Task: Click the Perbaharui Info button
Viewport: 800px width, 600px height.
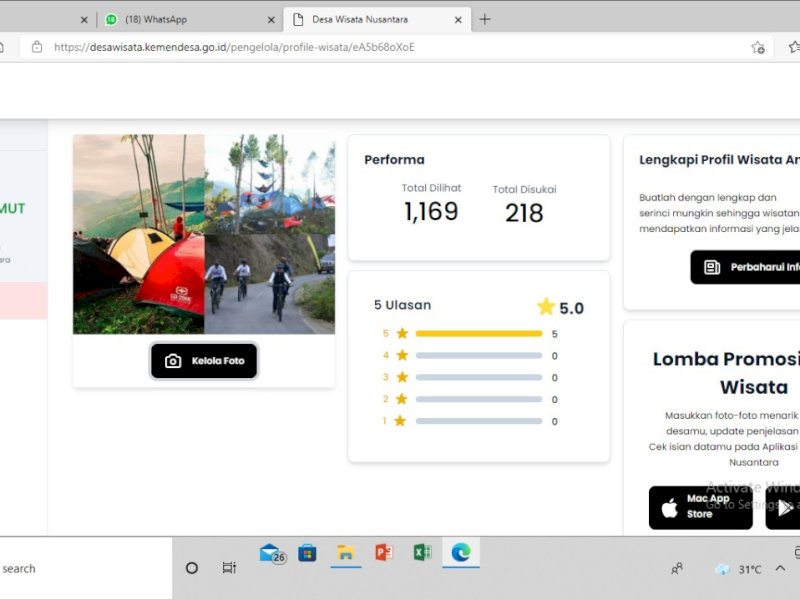Action: 745,267
